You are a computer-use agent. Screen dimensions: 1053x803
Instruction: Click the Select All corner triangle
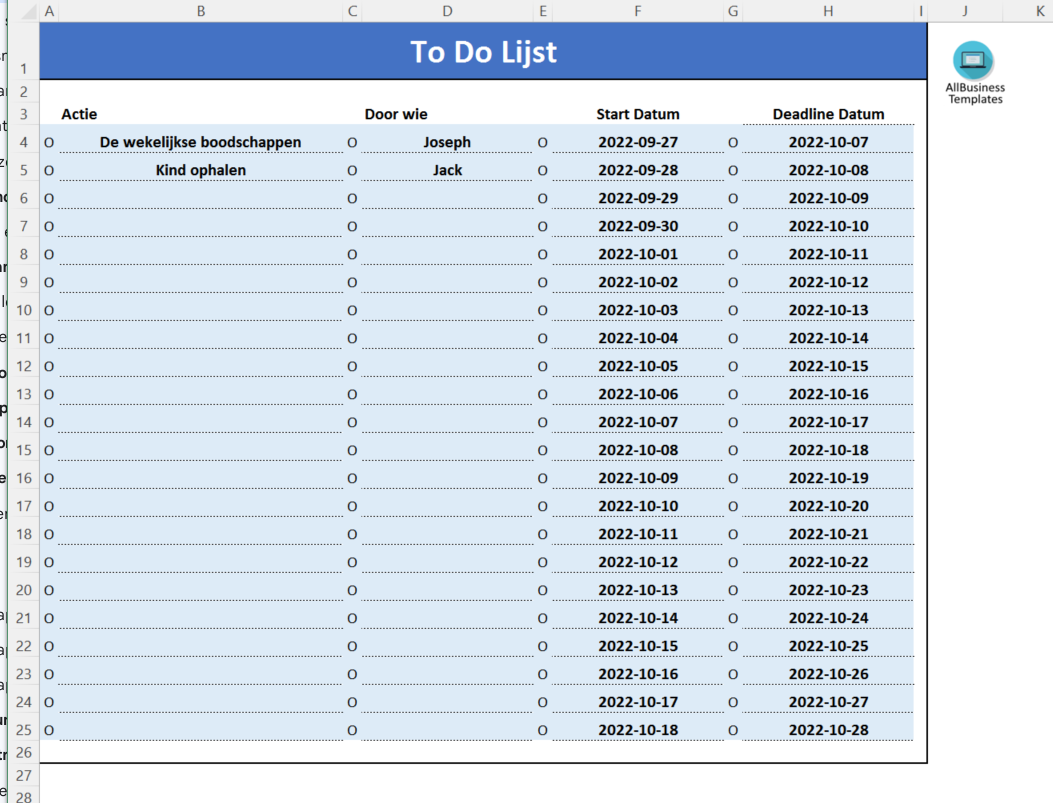[x=28, y=11]
